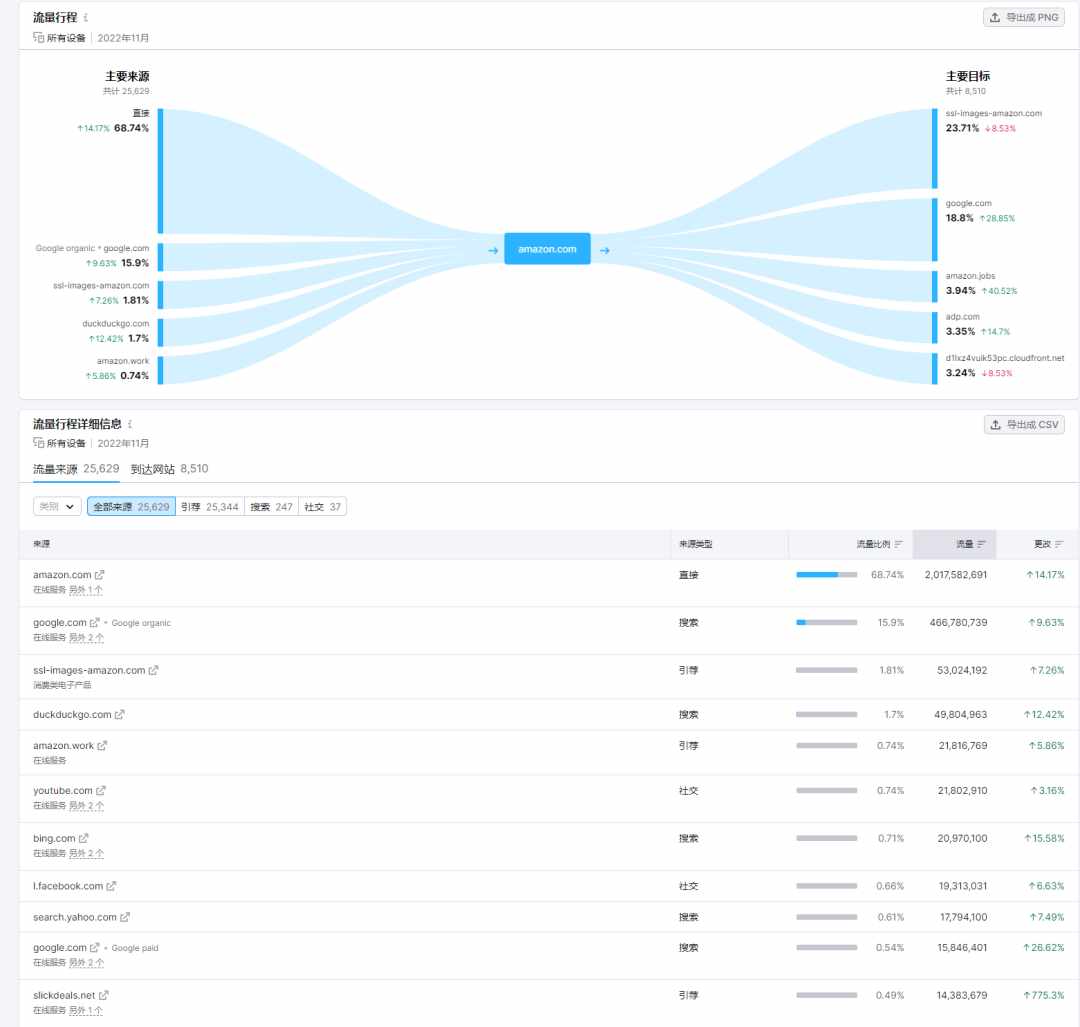The image size is (1080, 1027).
Task: Export traffic journey details as CSV
Action: tap(1024, 424)
